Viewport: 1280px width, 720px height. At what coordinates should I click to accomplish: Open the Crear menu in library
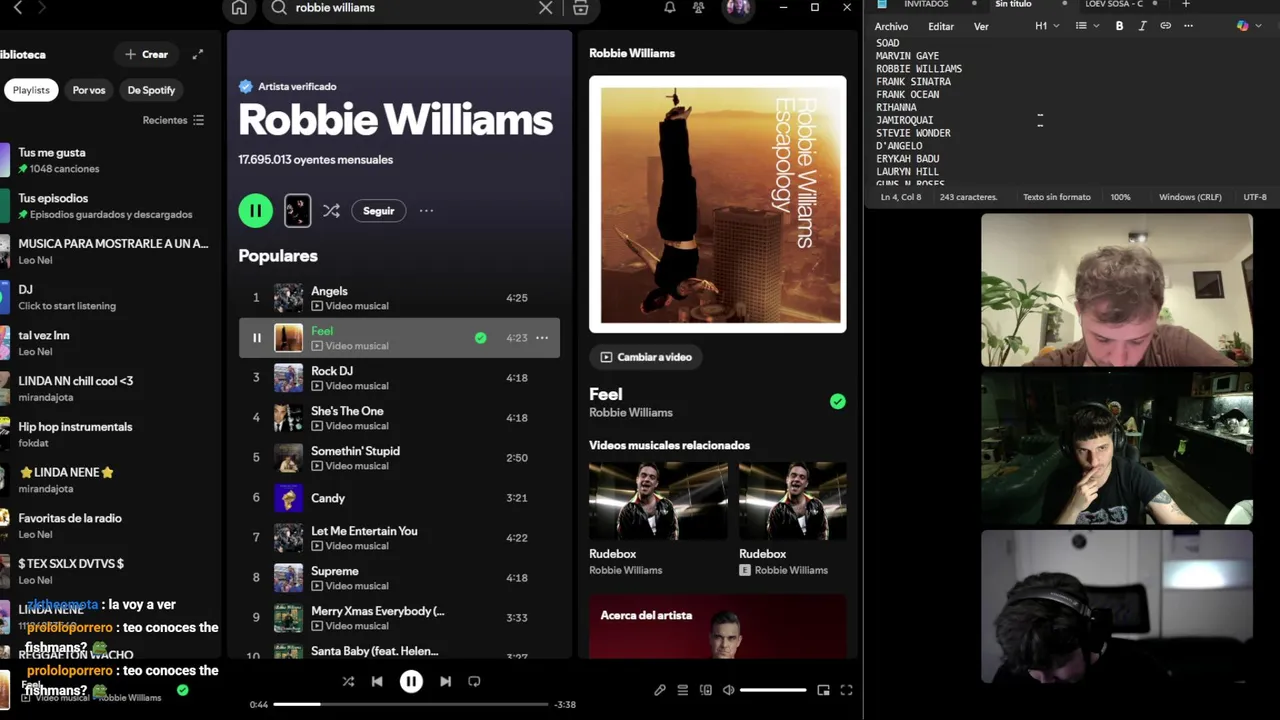pos(147,54)
